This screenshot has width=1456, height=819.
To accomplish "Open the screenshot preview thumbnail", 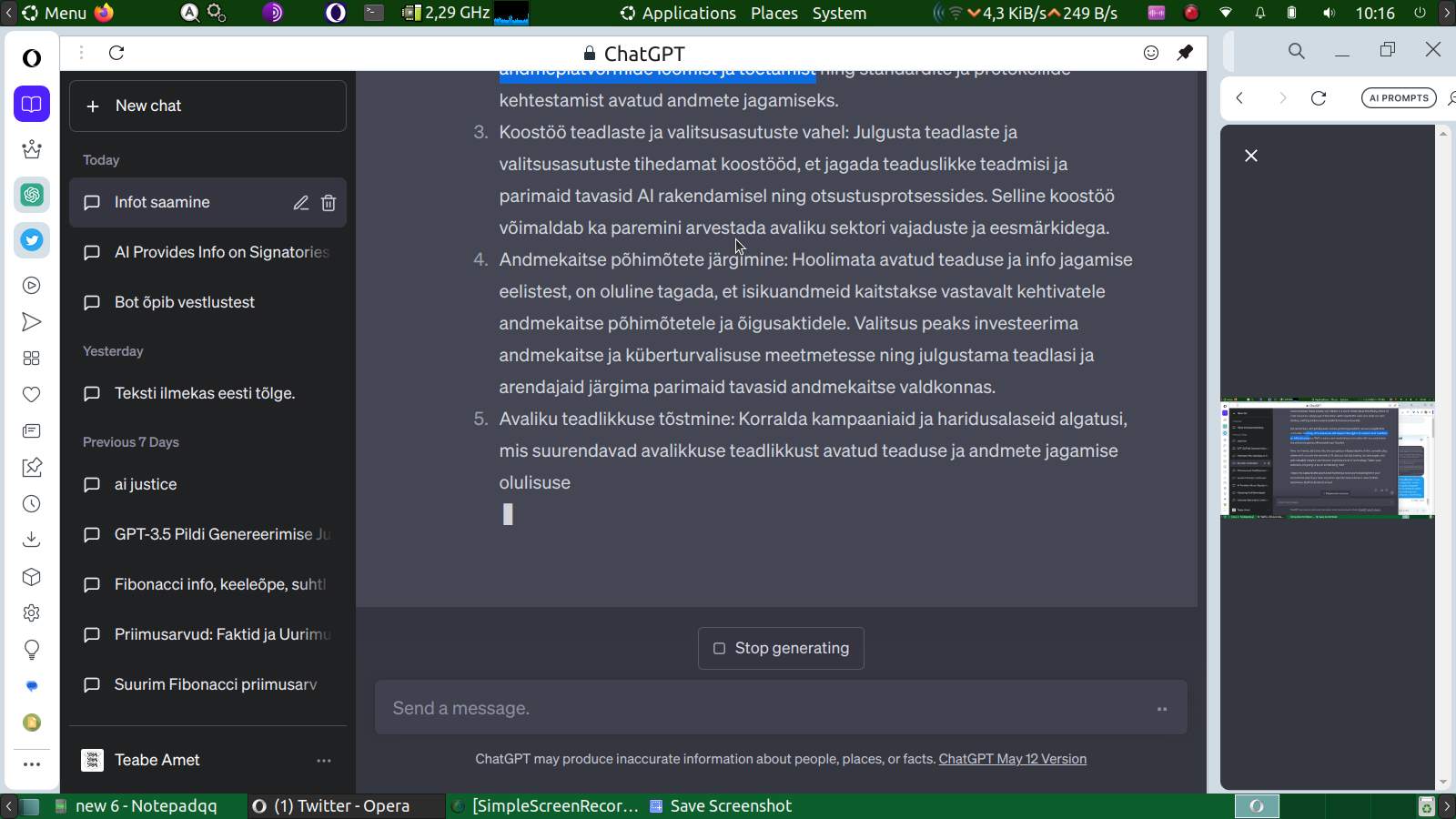I will pos(1328,459).
